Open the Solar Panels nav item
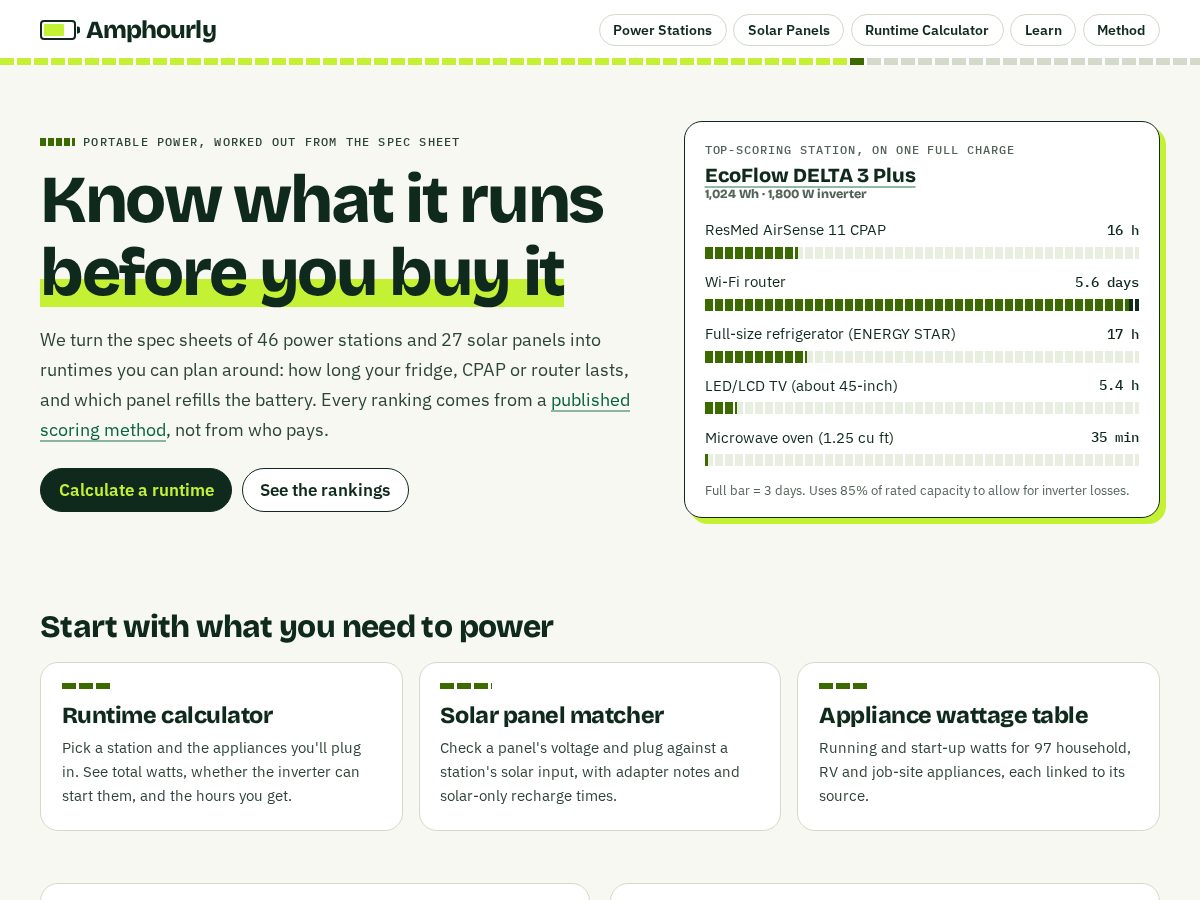Viewport: 1200px width, 900px height. (x=789, y=30)
